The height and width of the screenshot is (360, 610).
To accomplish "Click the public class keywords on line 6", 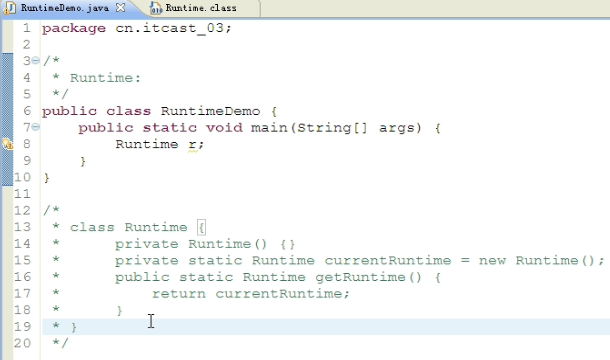I will [96, 112].
